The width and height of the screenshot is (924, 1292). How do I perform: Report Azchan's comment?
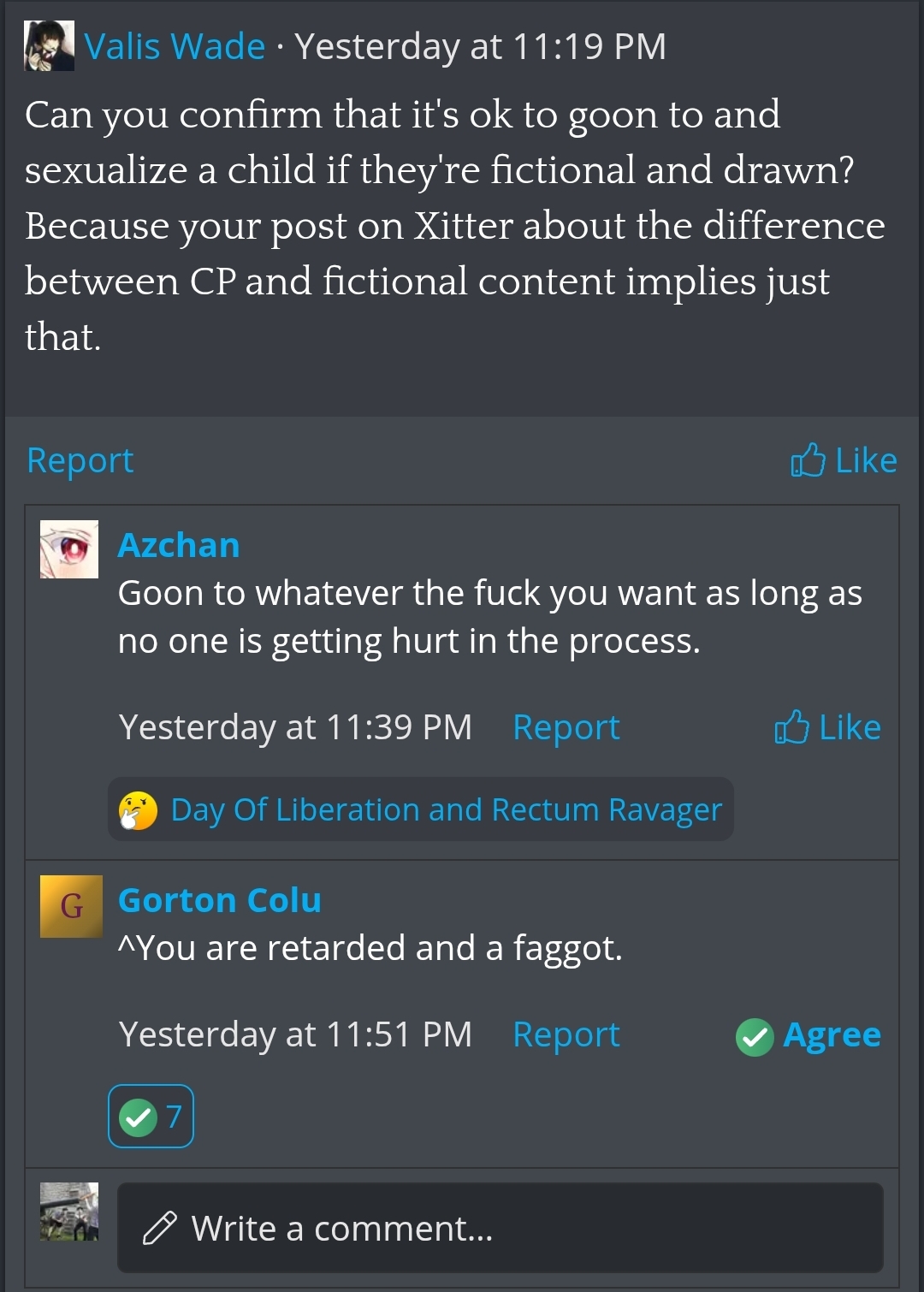[x=566, y=727]
